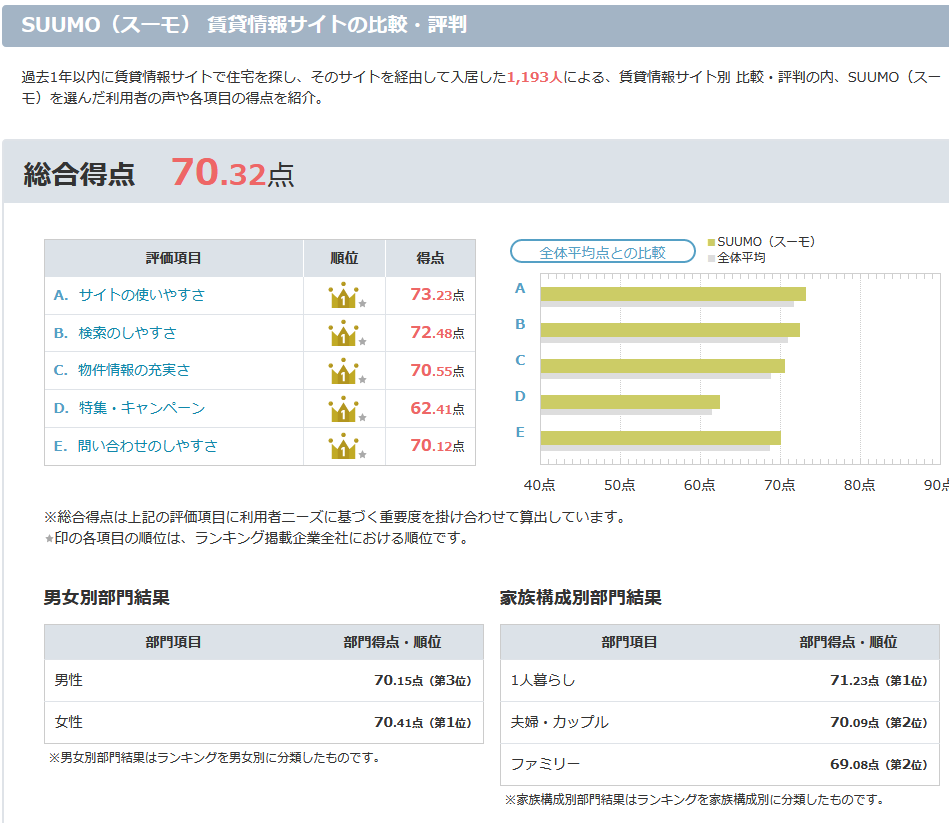Viewport: 949px width, 823px height.
Task: Click the 1人暮らし row label
Action: click(543, 680)
